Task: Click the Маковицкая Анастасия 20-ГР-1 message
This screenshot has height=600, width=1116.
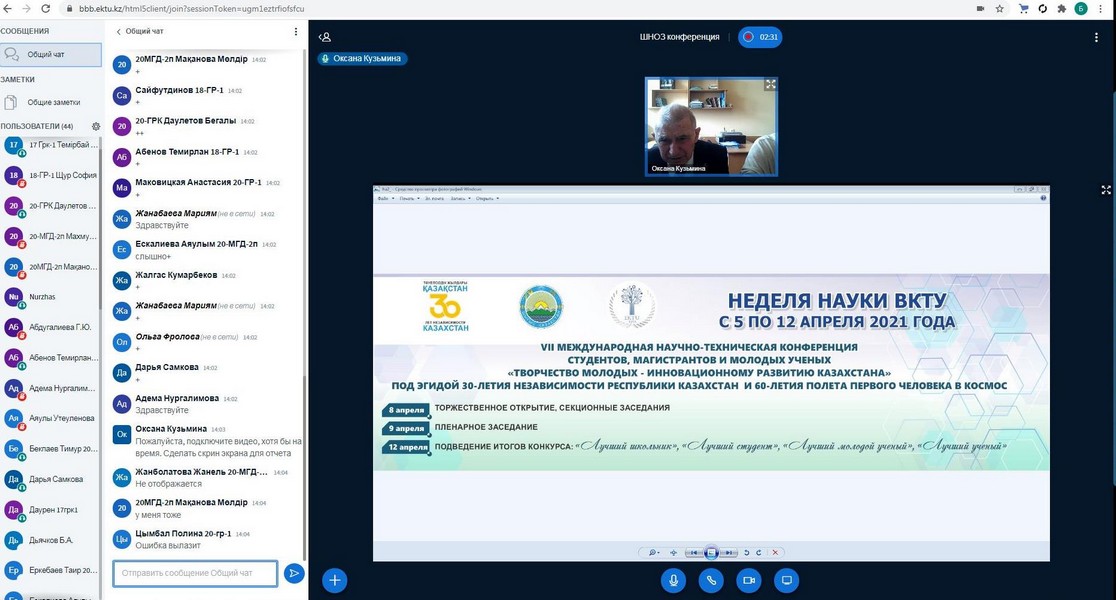Action: 207,188
